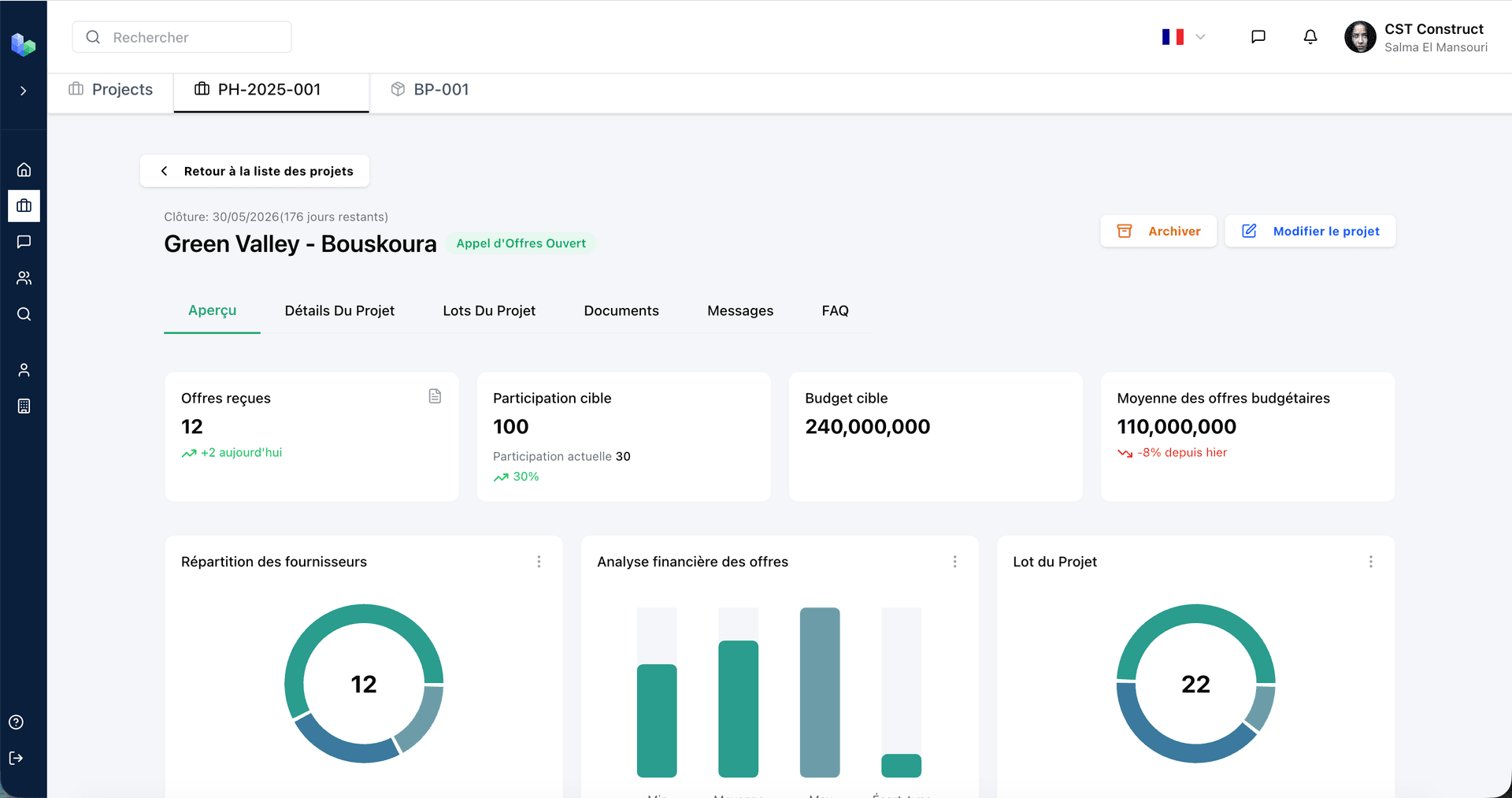
Task: Open the user profile icon in the sidebar
Action: tap(24, 369)
